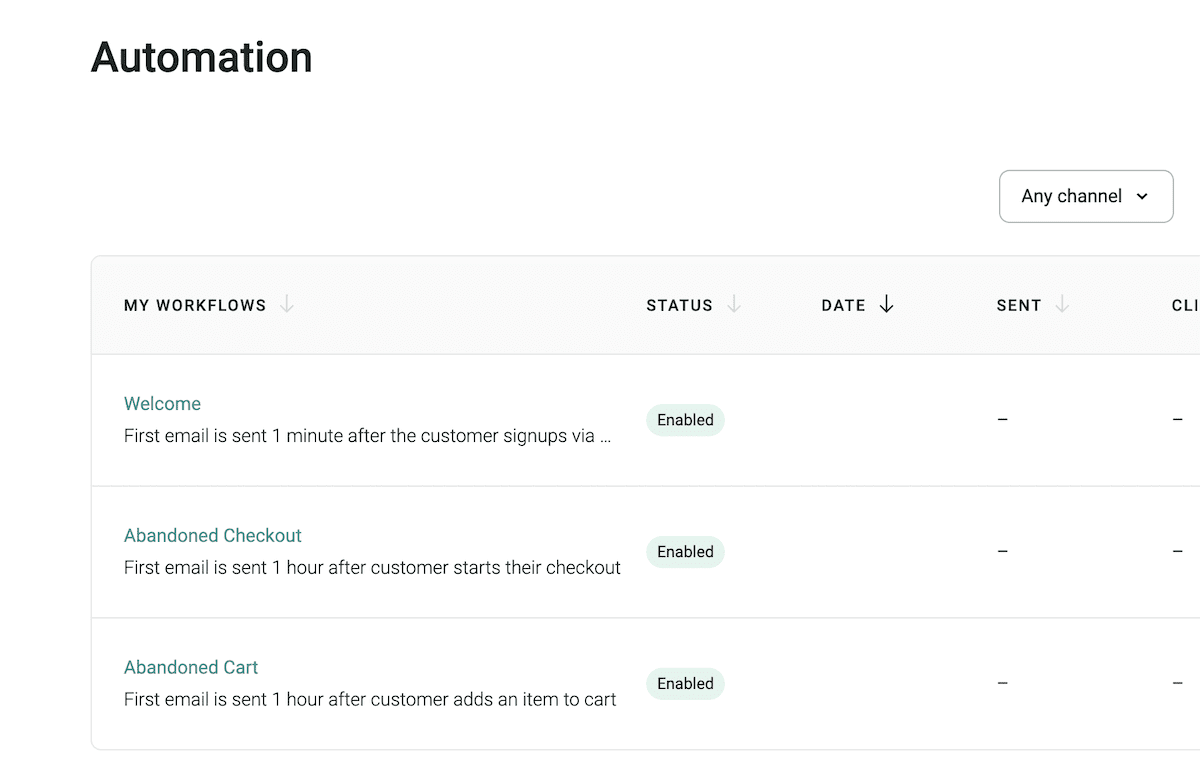
Task: Click Enabled badge in Abandoned Checkout row
Action: pyautogui.click(x=685, y=552)
